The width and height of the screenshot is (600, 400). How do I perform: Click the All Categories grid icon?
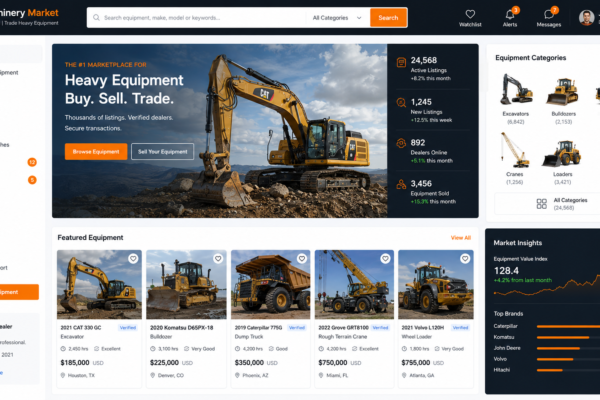pos(541,204)
